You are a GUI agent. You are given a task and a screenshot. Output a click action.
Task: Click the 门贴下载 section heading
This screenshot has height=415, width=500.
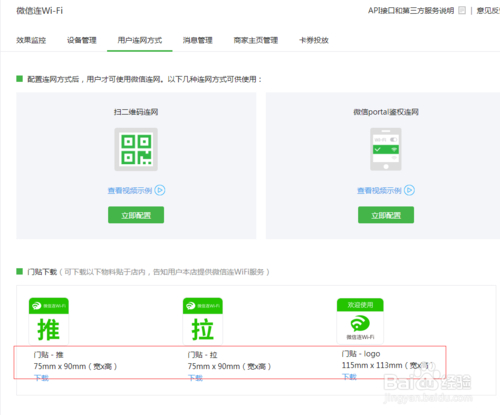coord(42,272)
